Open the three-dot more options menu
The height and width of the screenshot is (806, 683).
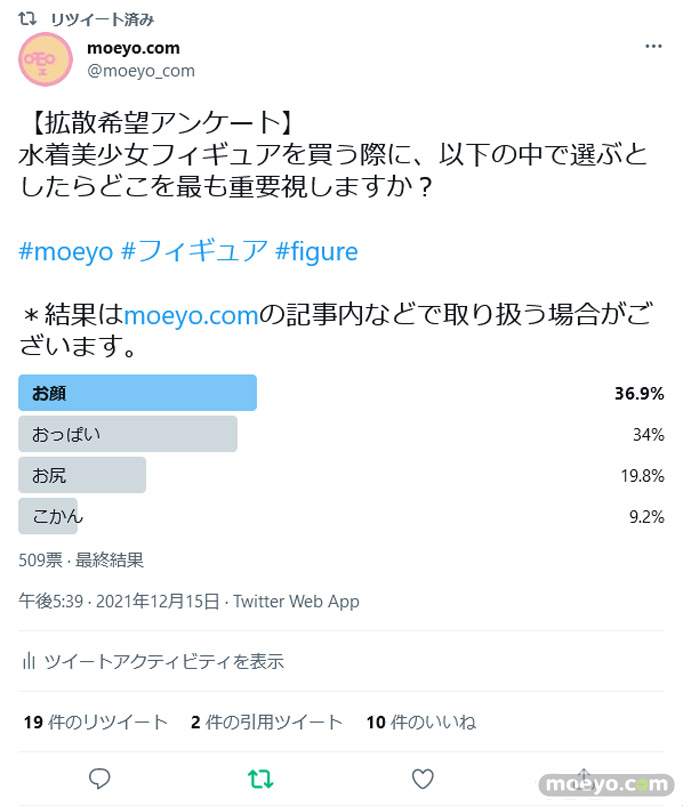click(653, 46)
